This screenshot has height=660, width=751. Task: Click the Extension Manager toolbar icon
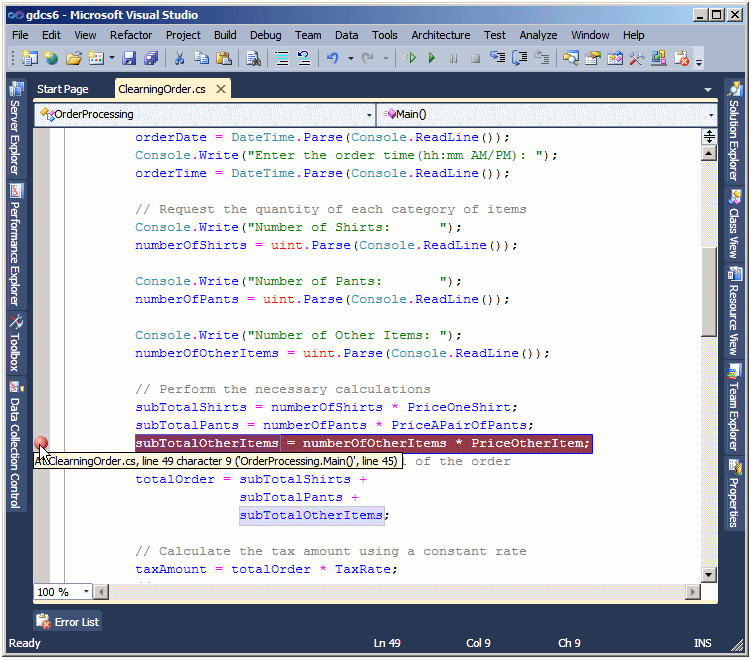coord(659,58)
